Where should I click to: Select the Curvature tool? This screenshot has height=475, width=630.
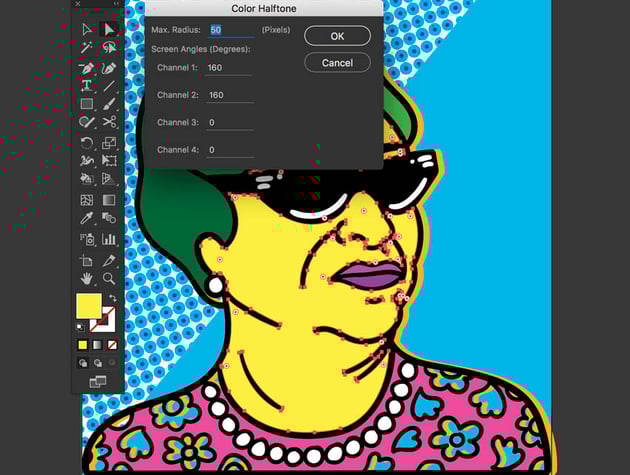[108, 68]
